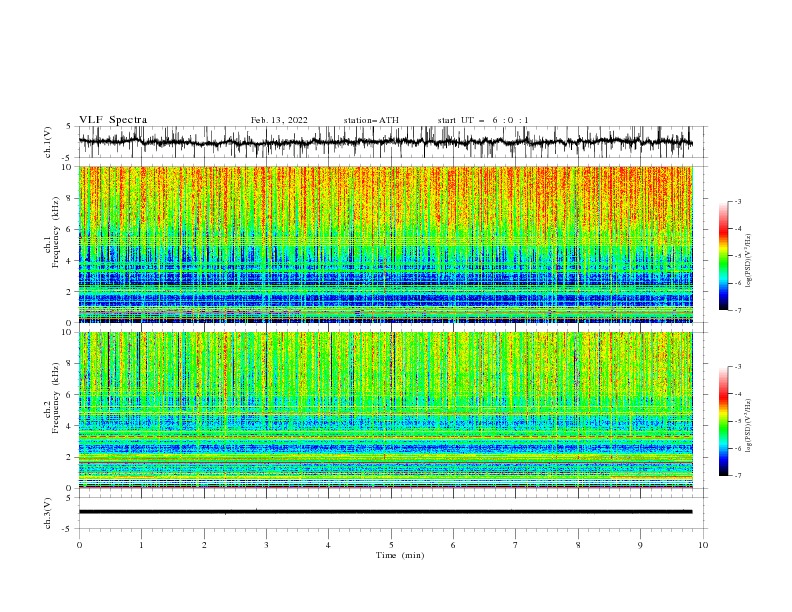The image size is (792, 612).
Task: Click the log(PSD) label beside ch.2 color bar
Action: click(x=749, y=426)
